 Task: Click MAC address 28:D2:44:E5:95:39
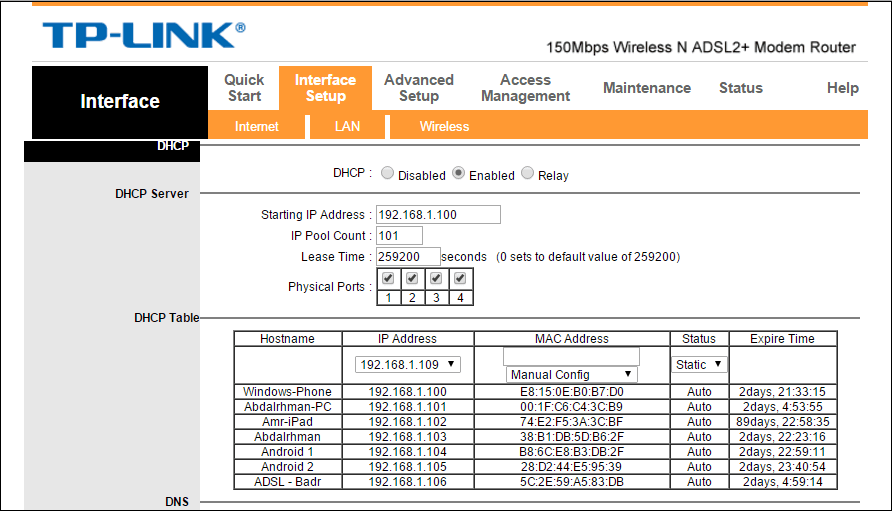click(x=572, y=467)
